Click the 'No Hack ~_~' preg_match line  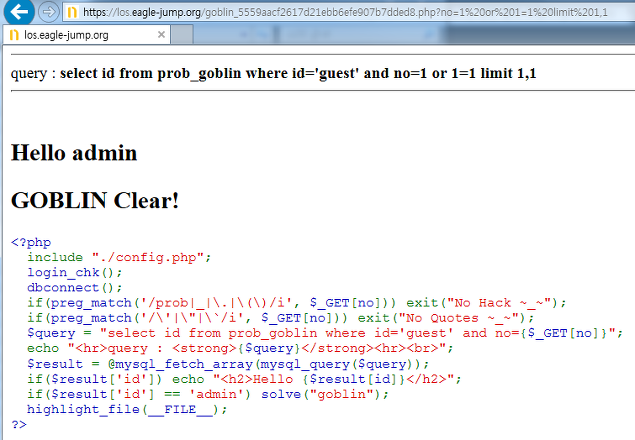297,303
